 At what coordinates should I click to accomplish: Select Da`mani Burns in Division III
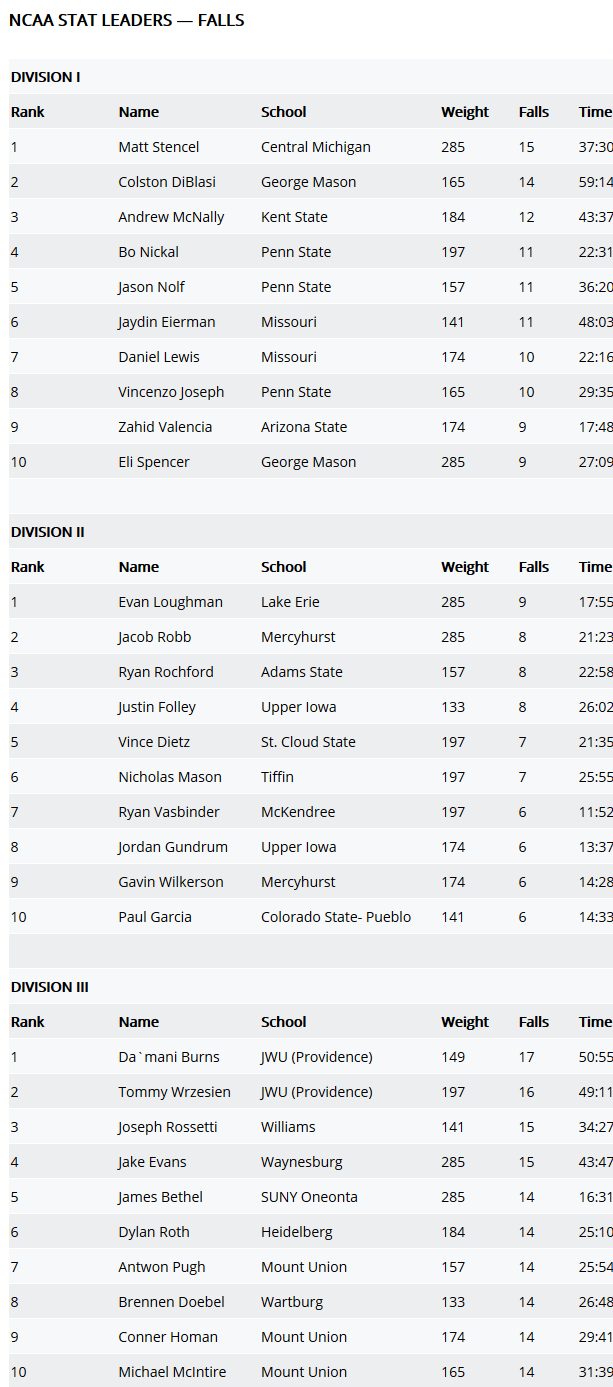point(169,1057)
